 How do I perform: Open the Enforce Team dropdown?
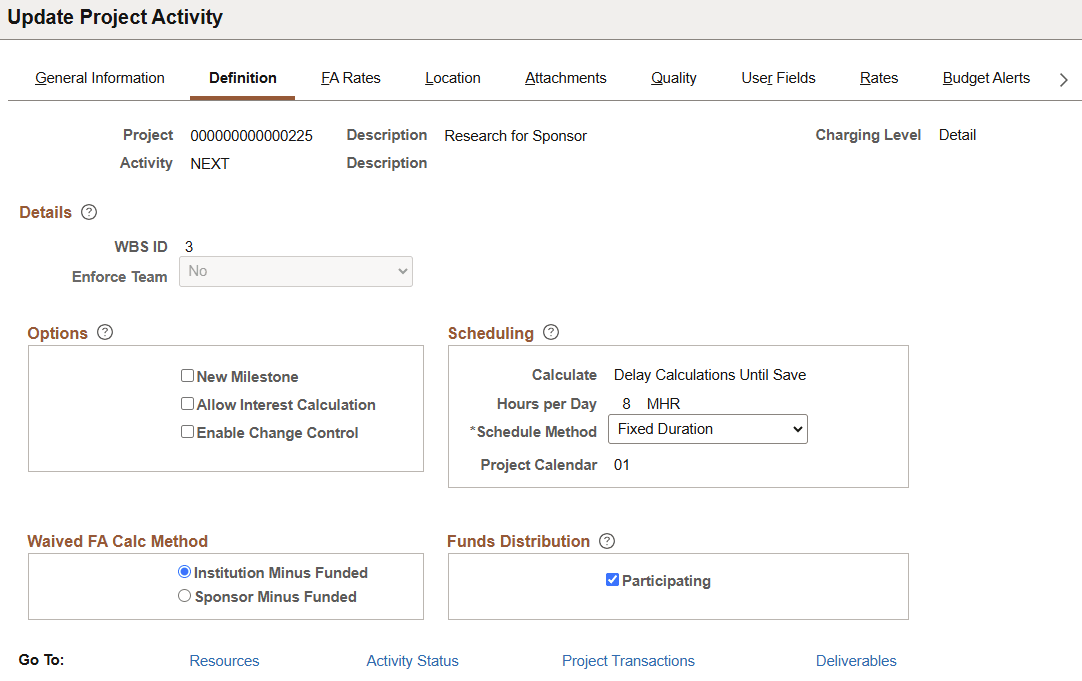pyautogui.click(x=295, y=271)
